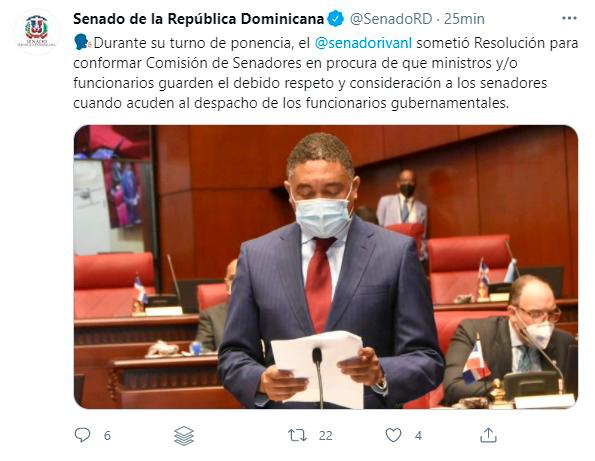Click the like count 4
Image resolution: width=595 pixels, height=461 pixels.
click(418, 436)
